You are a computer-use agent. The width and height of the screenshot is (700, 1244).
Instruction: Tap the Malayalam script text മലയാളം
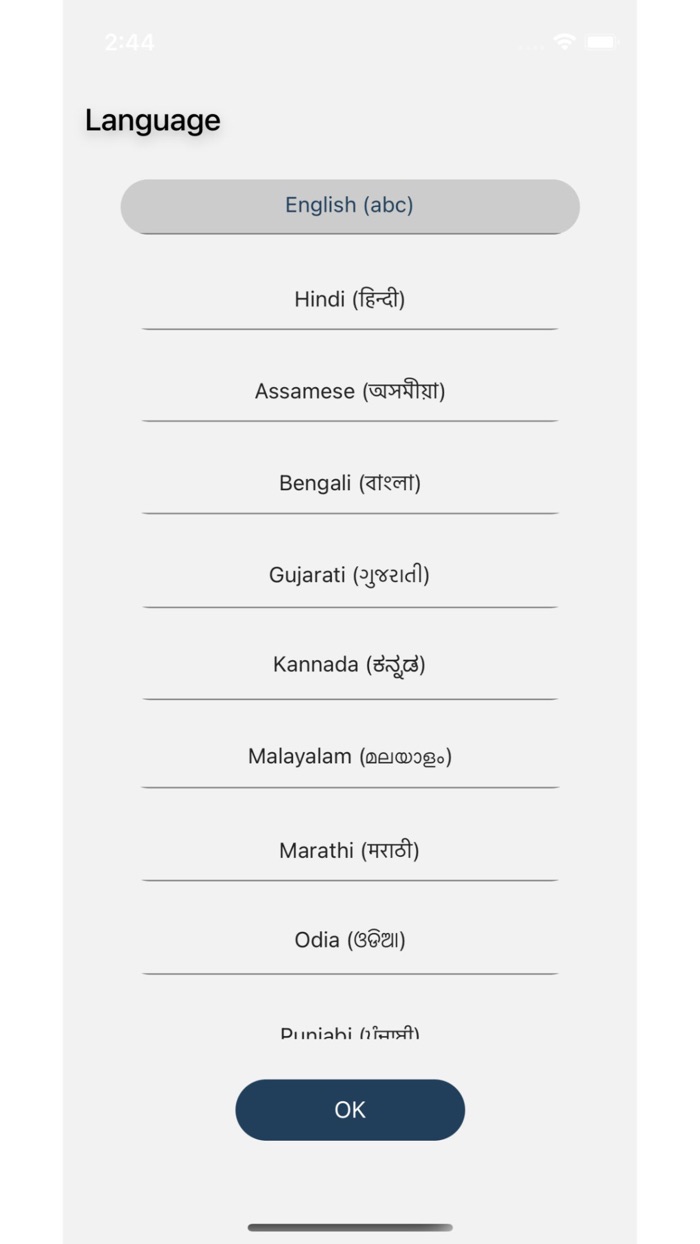pos(405,757)
